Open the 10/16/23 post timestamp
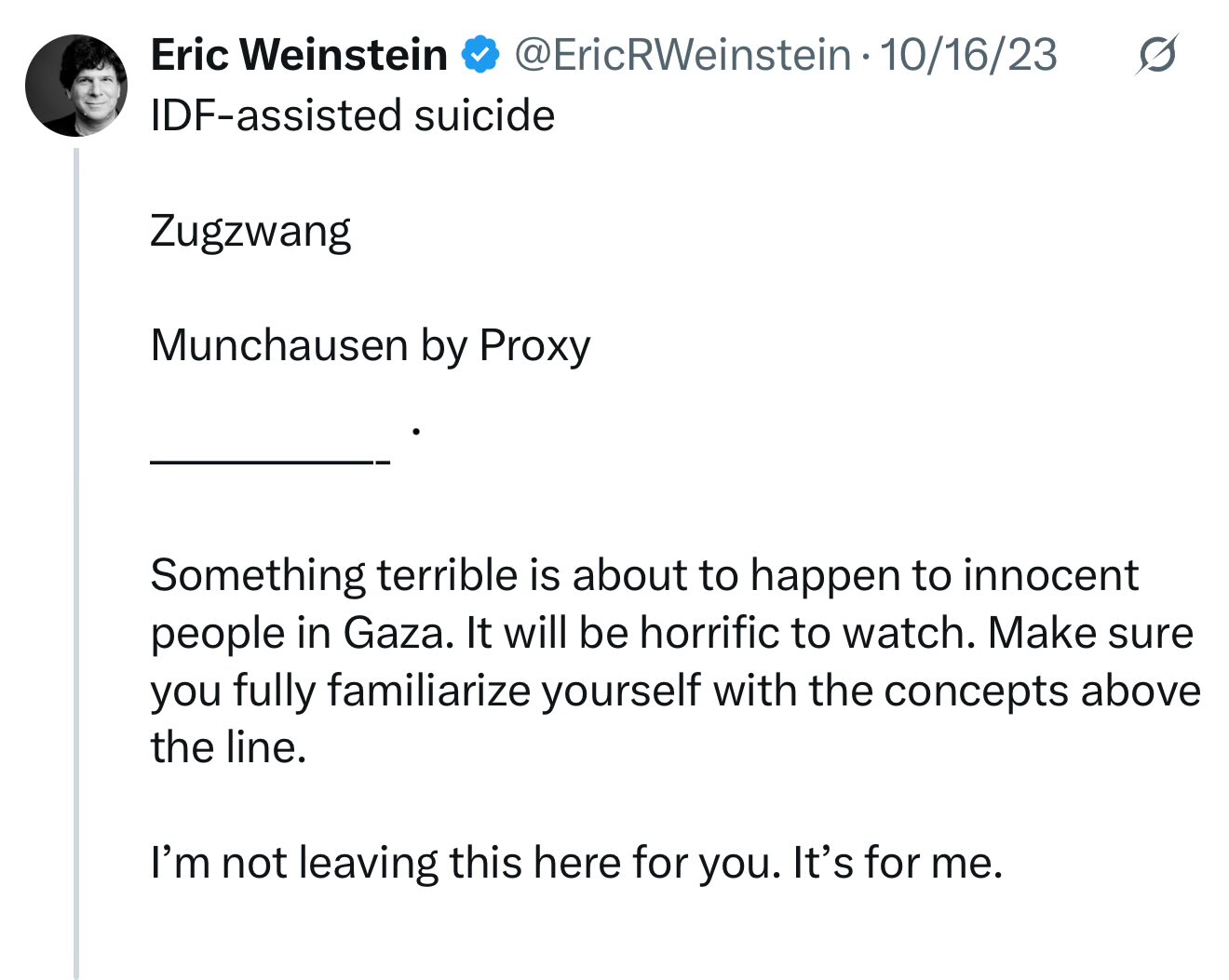 [968, 56]
